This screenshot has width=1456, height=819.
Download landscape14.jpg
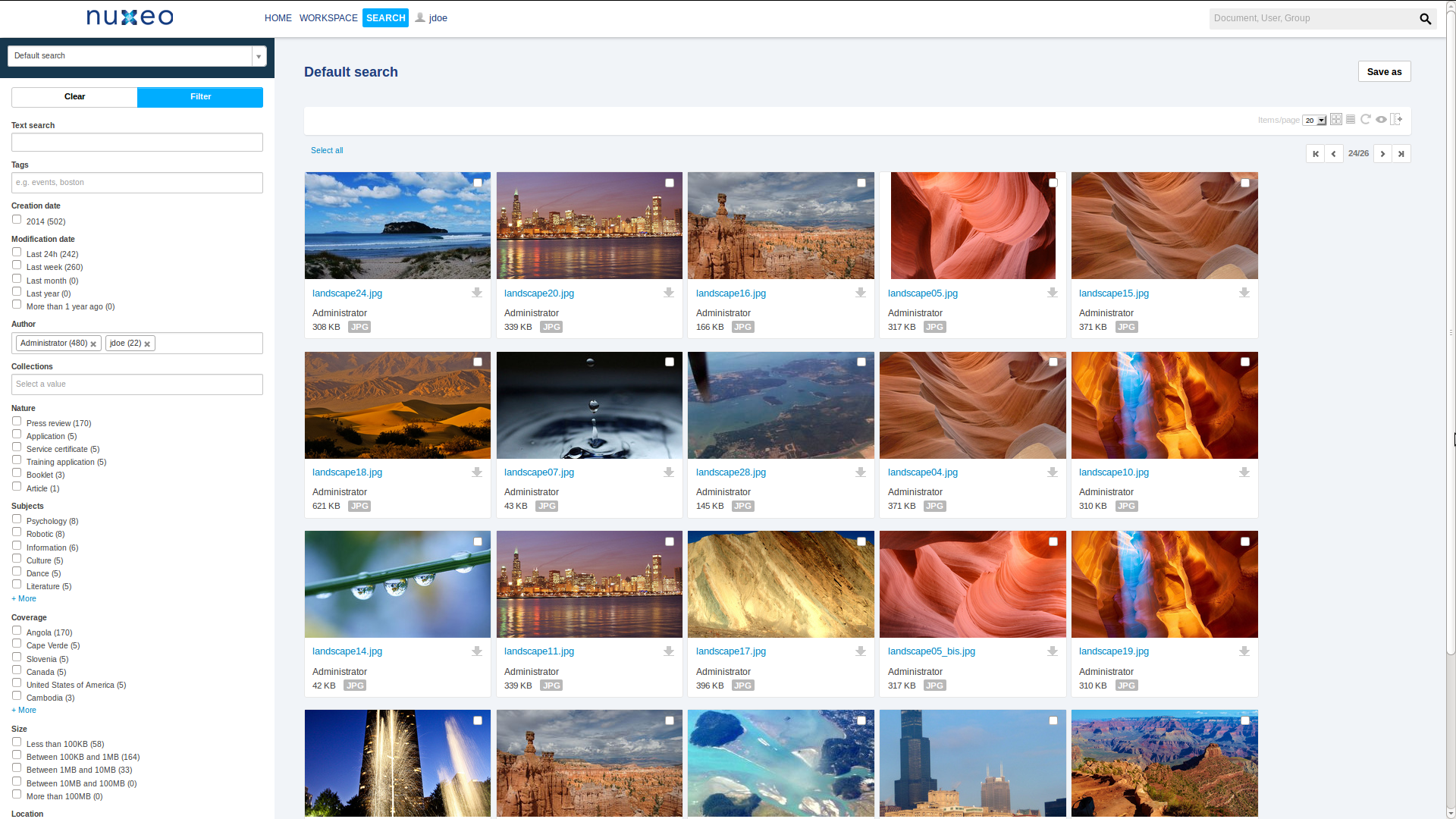tap(477, 651)
